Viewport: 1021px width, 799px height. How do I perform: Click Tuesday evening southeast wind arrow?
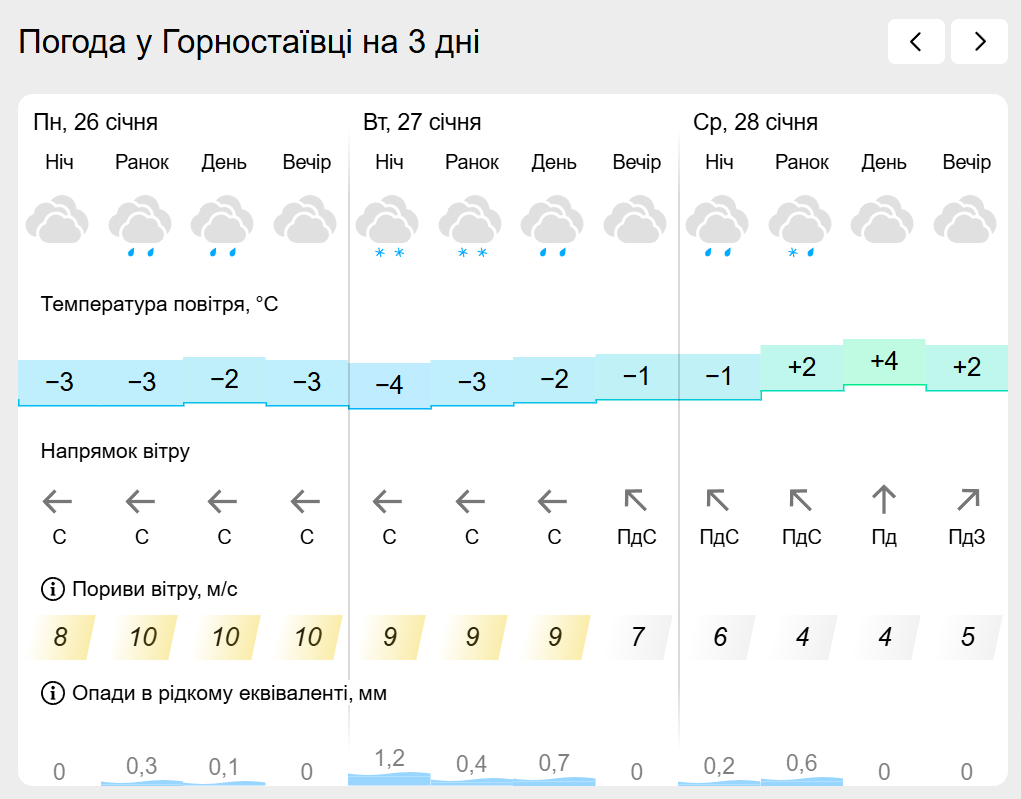pos(636,499)
